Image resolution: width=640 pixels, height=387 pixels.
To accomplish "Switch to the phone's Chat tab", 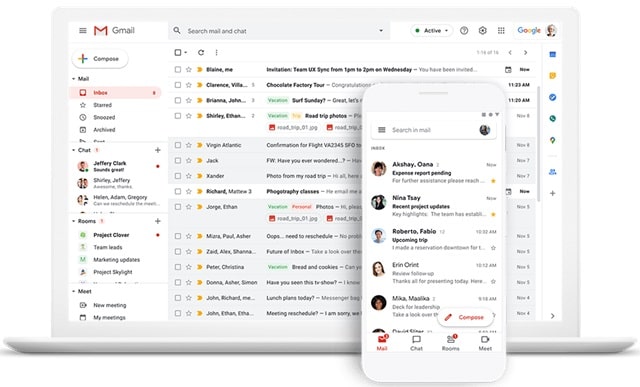I will (x=416, y=343).
